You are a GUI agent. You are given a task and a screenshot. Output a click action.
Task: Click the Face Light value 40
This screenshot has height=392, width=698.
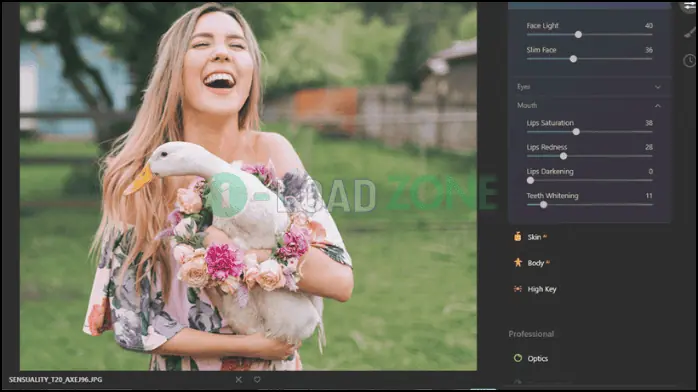[649, 26]
